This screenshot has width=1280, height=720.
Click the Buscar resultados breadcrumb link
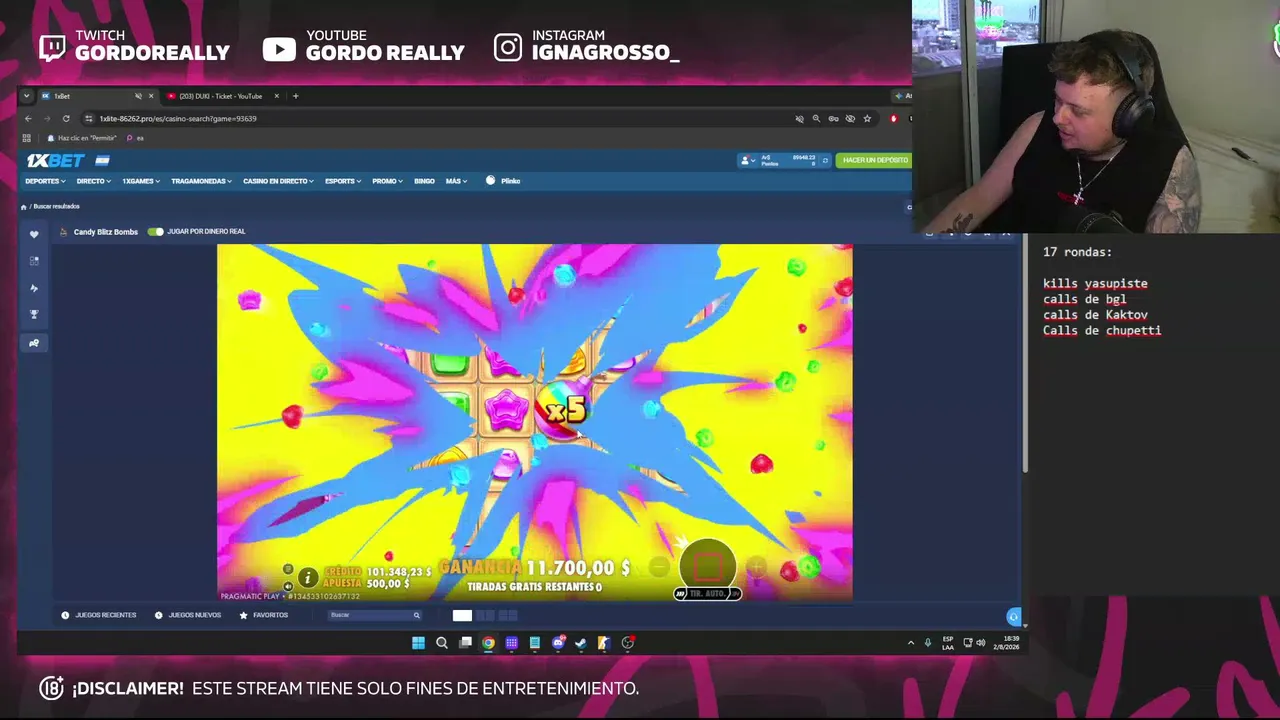tap(56, 206)
